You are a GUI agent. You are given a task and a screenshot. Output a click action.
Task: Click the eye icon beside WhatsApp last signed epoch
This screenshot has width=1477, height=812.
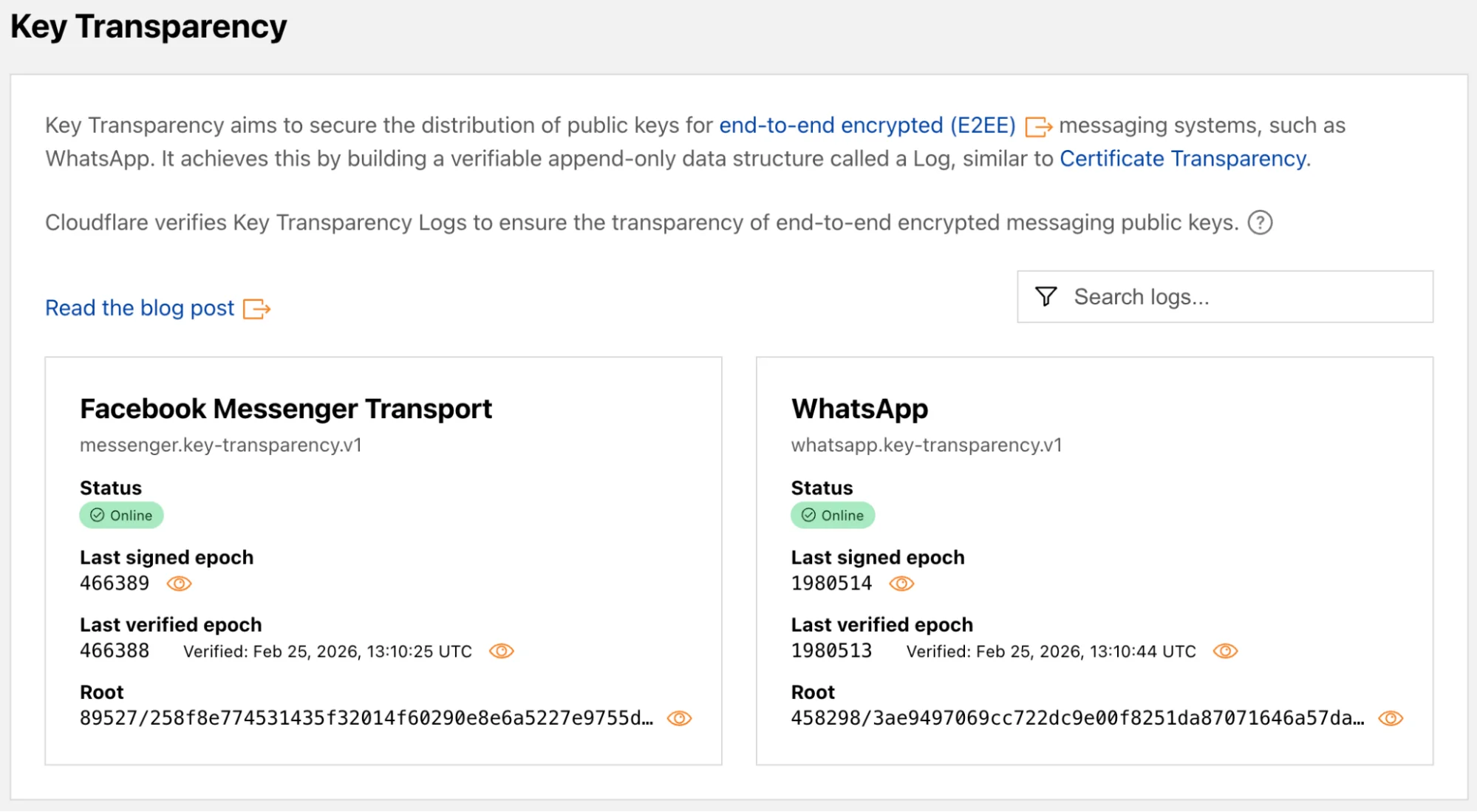point(901,584)
